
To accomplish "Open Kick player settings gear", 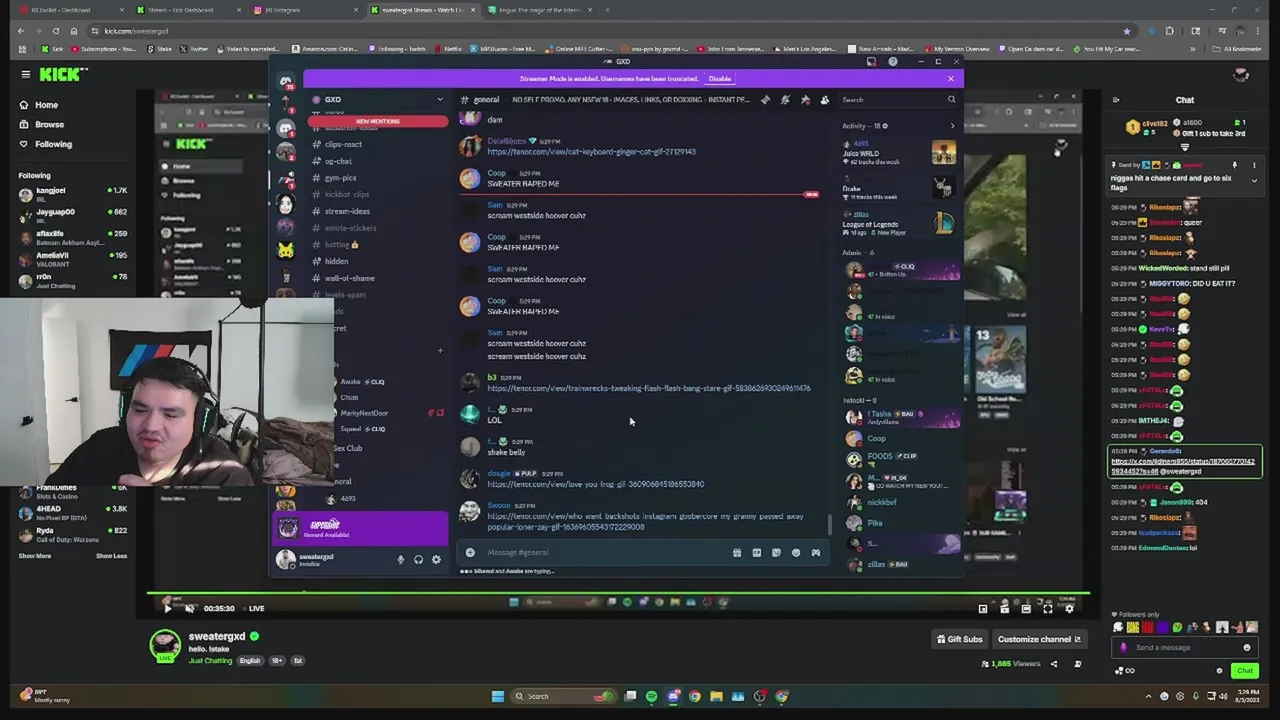I will pyautogui.click(x=1069, y=608).
